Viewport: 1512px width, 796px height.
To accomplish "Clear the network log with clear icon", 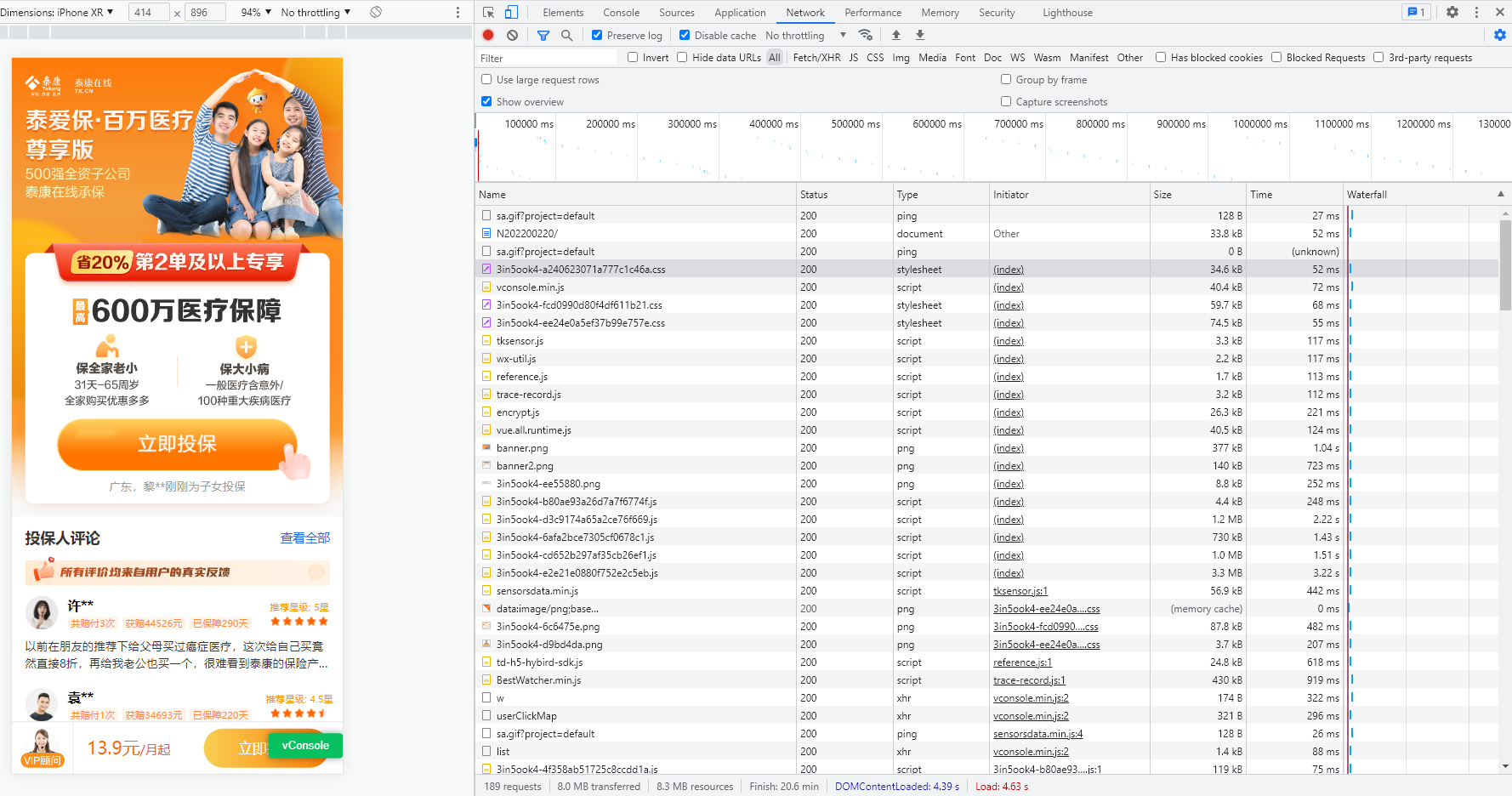I will (x=512, y=35).
